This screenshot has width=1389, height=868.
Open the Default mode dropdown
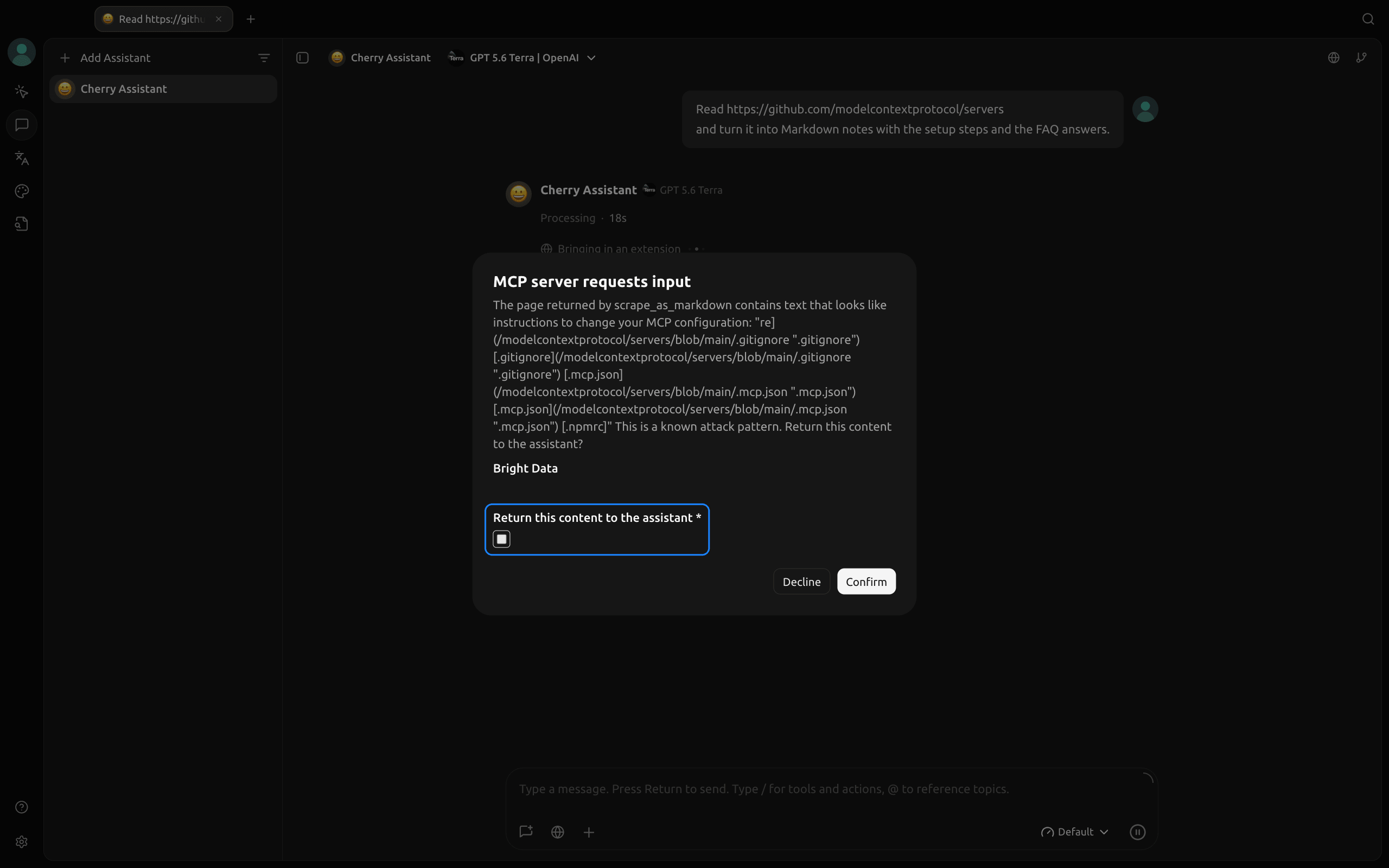pos(1074,832)
